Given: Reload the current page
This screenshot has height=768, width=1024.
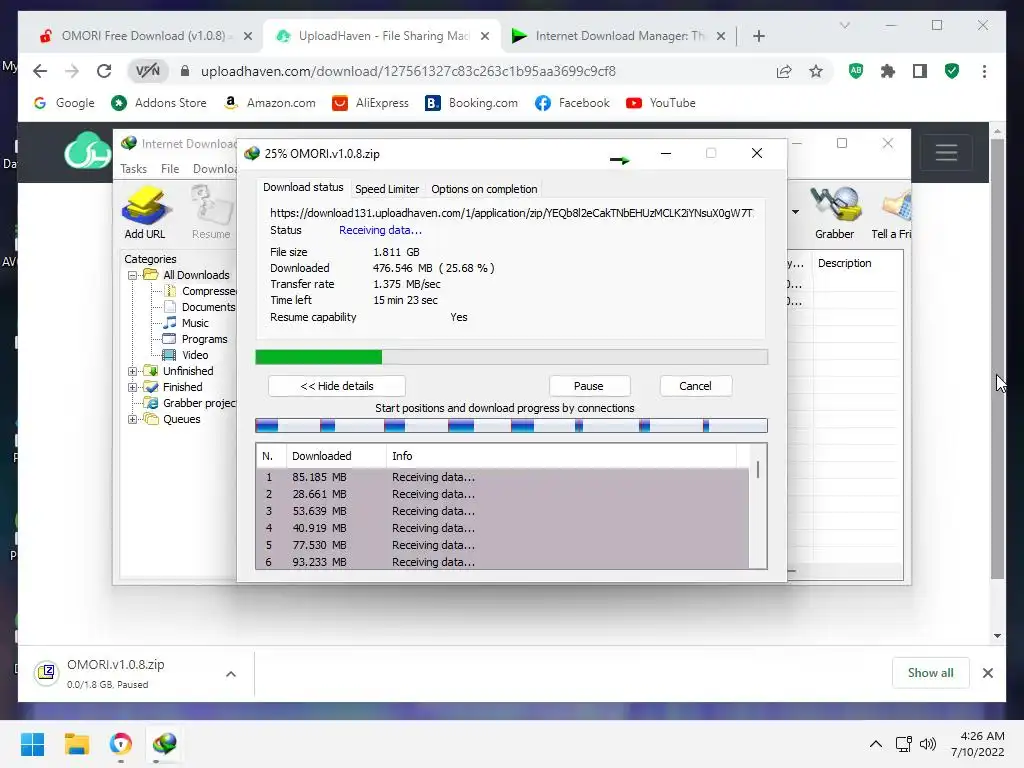Looking at the screenshot, I should pos(104,71).
